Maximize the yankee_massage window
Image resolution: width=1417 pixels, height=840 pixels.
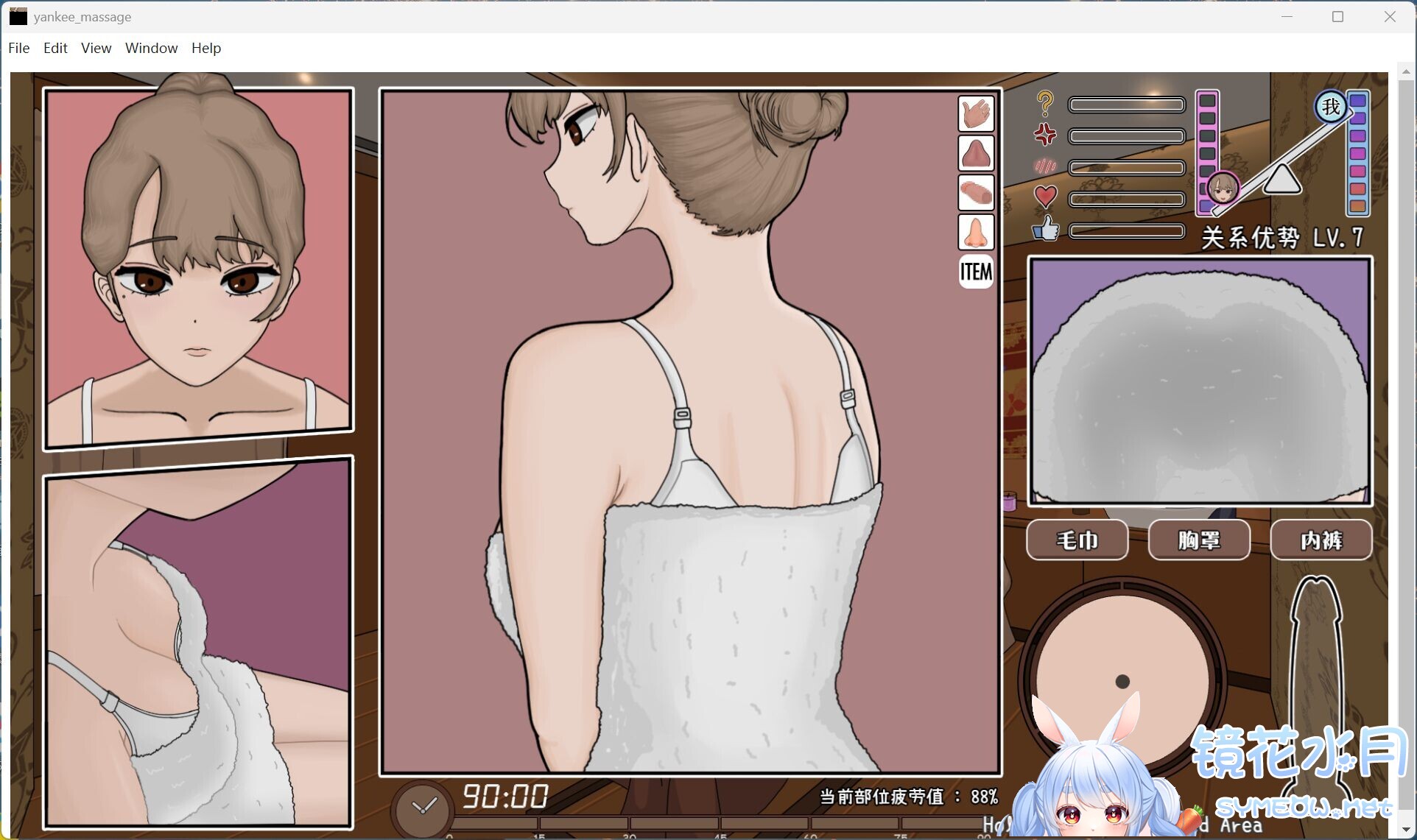(x=1338, y=16)
